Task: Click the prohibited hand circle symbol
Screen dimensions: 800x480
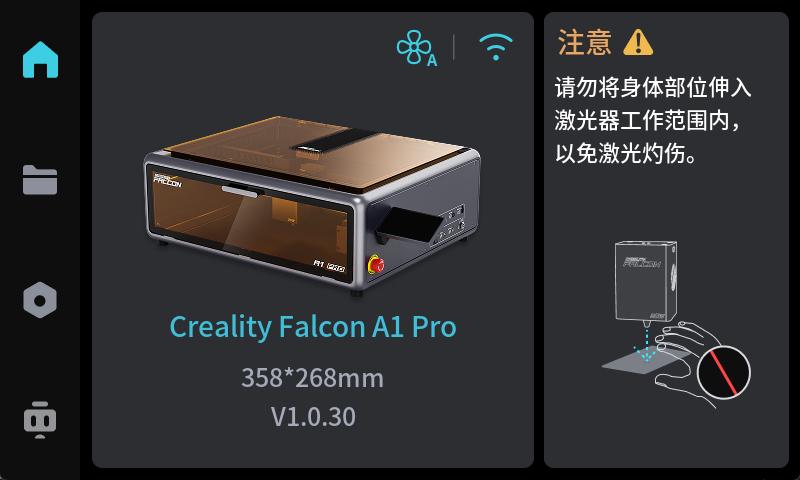Action: point(723,373)
